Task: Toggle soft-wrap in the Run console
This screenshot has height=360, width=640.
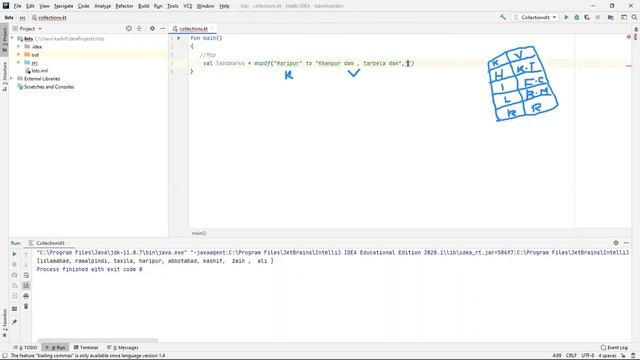Action: tap(26, 275)
